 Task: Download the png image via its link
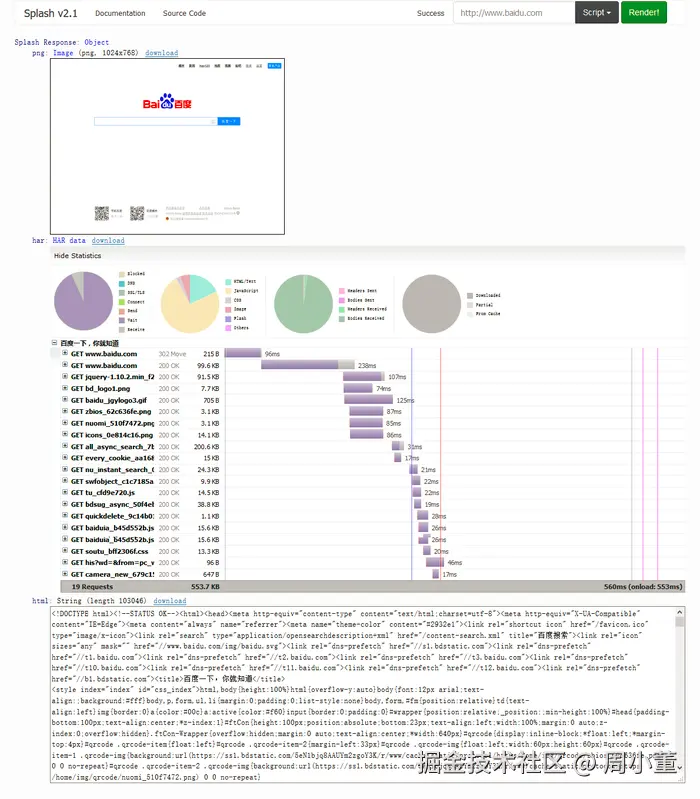[161, 53]
